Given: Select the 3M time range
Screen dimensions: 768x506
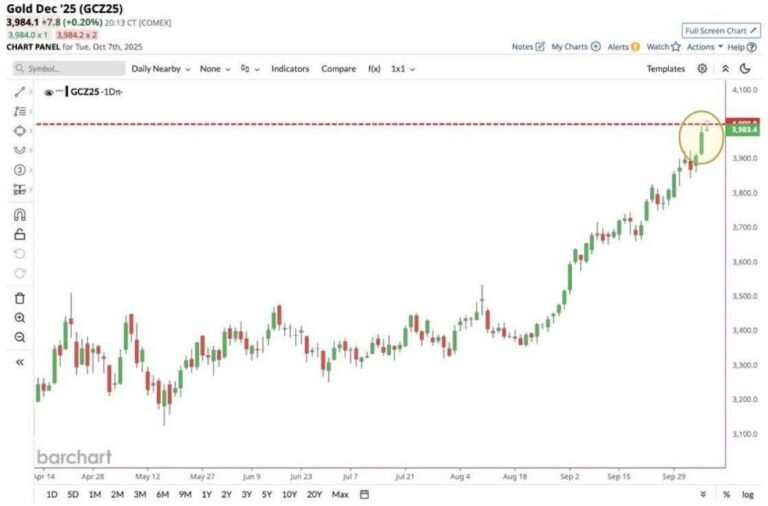Looking at the screenshot, I should (x=140, y=495).
